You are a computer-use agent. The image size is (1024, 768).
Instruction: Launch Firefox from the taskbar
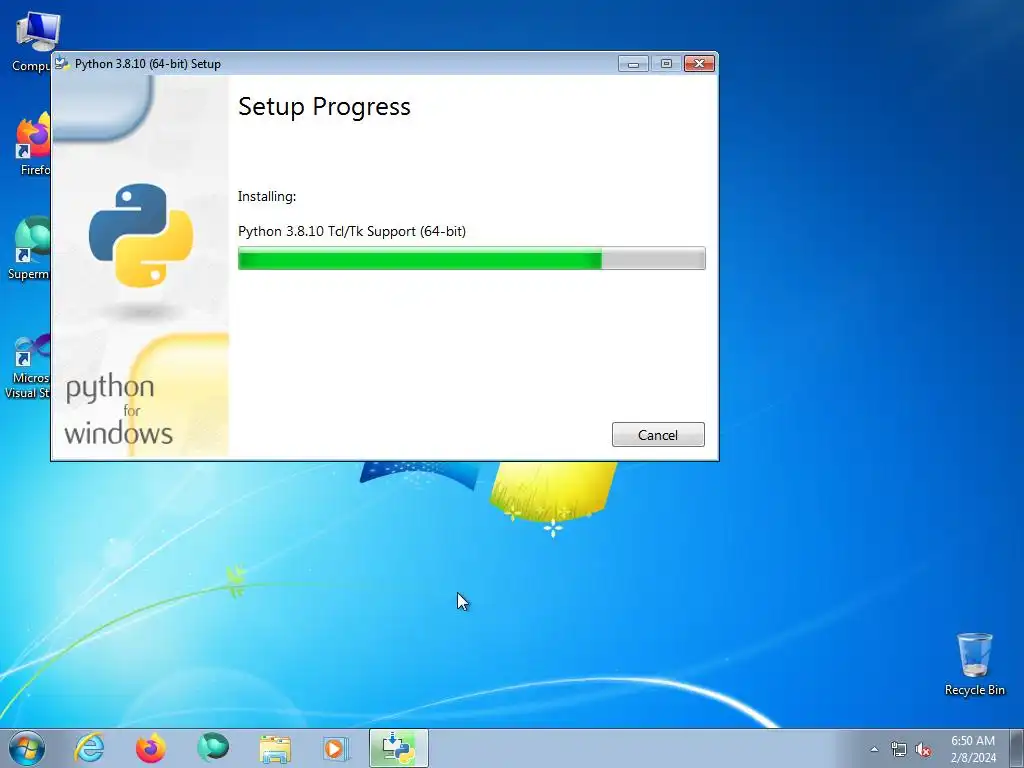point(151,748)
